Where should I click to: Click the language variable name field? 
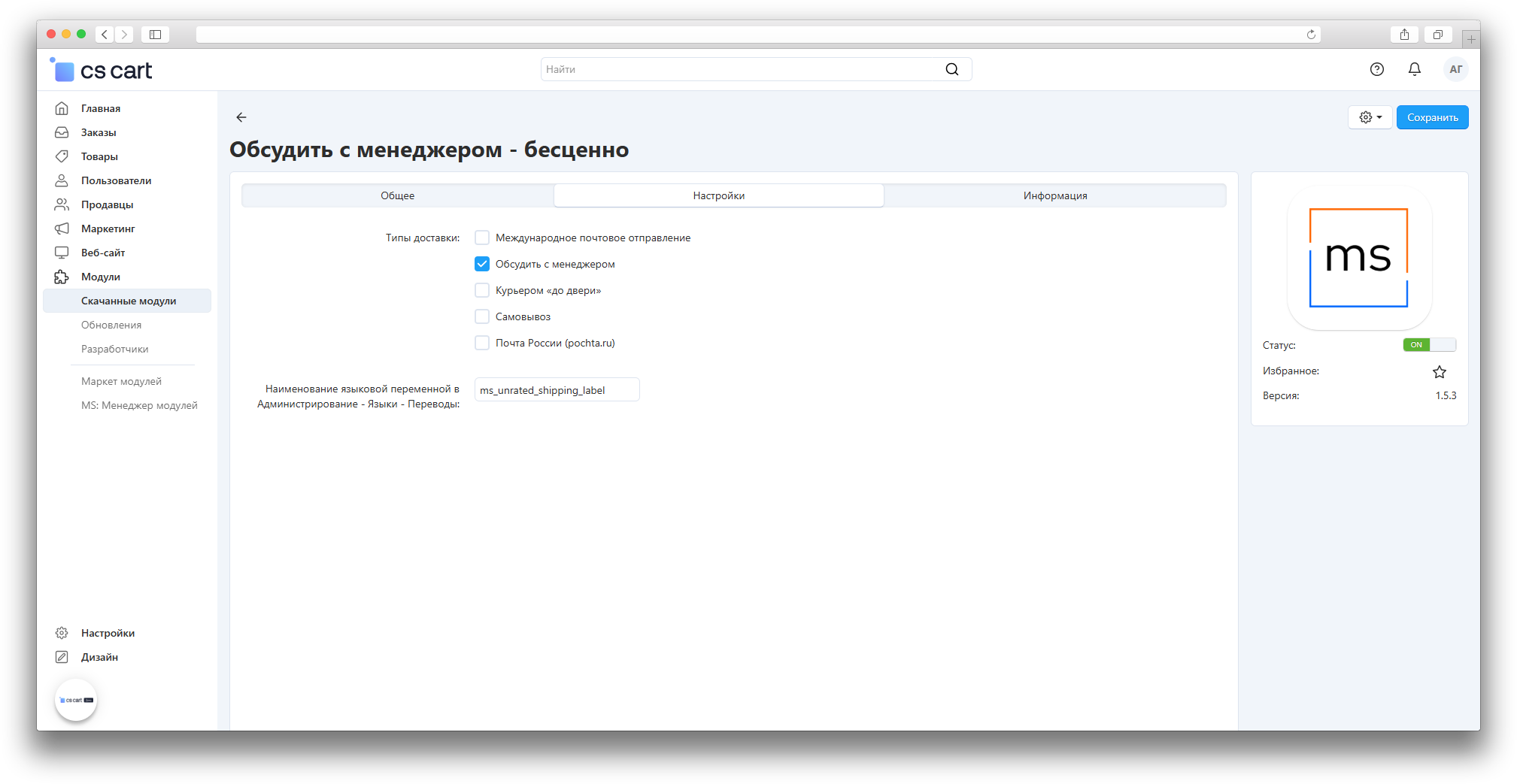point(557,390)
